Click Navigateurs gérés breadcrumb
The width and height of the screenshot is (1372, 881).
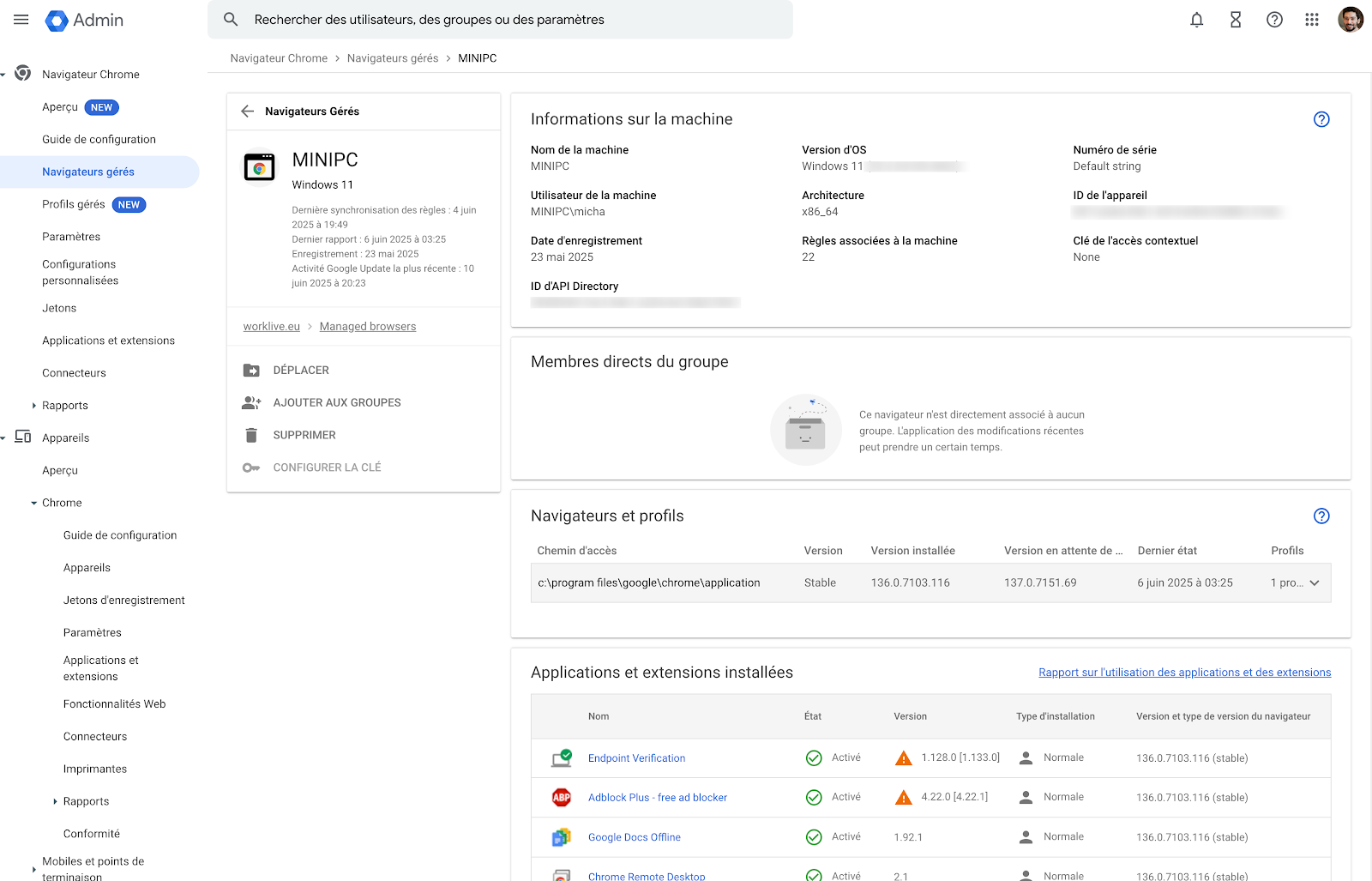coord(393,58)
